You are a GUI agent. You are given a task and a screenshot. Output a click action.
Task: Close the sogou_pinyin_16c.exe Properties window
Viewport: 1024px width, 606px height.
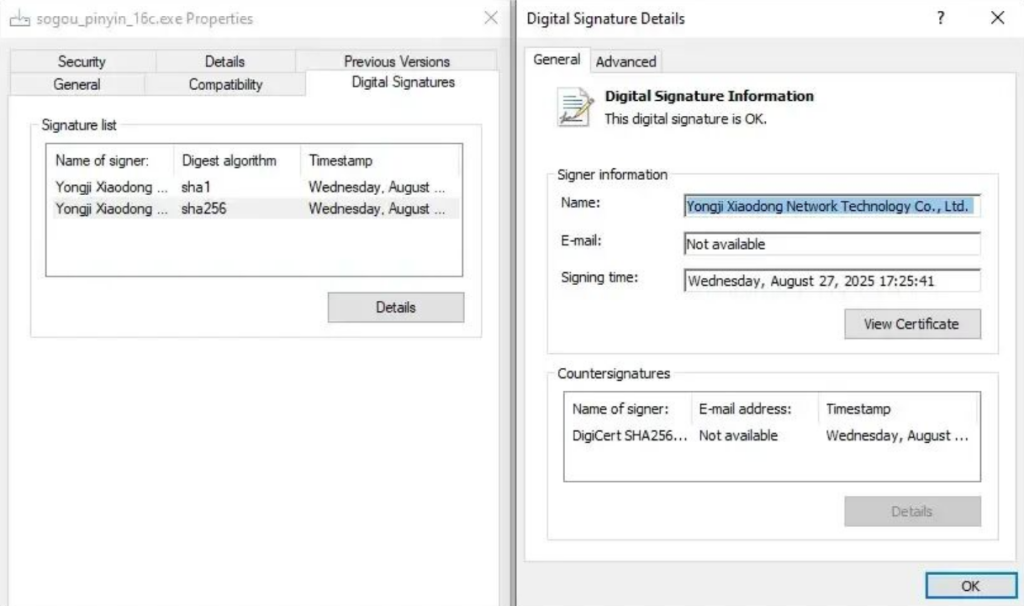click(490, 18)
